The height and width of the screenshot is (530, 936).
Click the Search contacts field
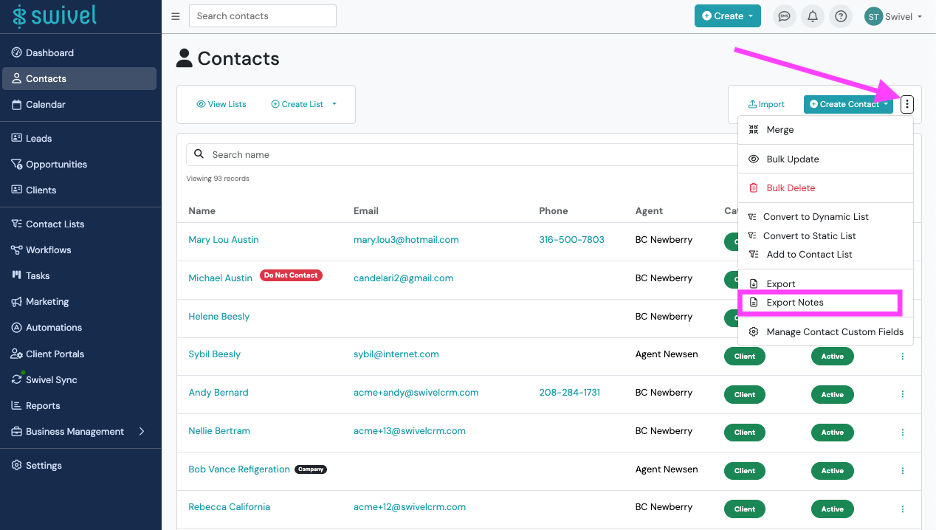click(x=263, y=16)
